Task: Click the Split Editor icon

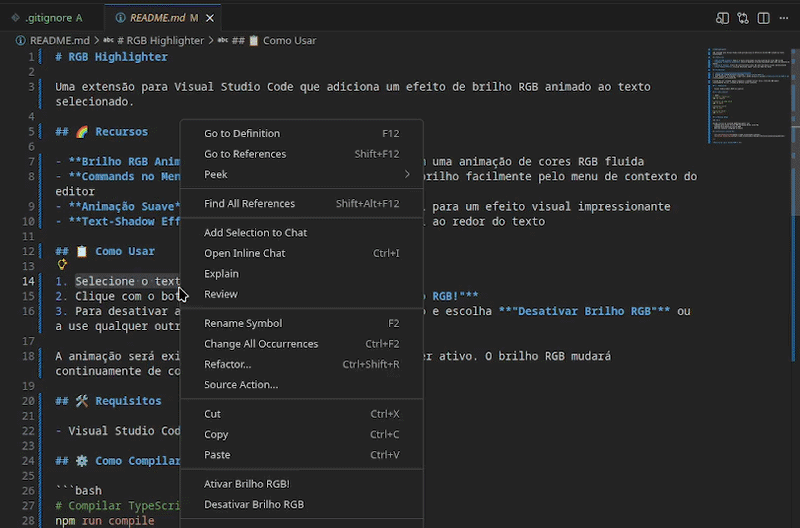Action: [763, 18]
